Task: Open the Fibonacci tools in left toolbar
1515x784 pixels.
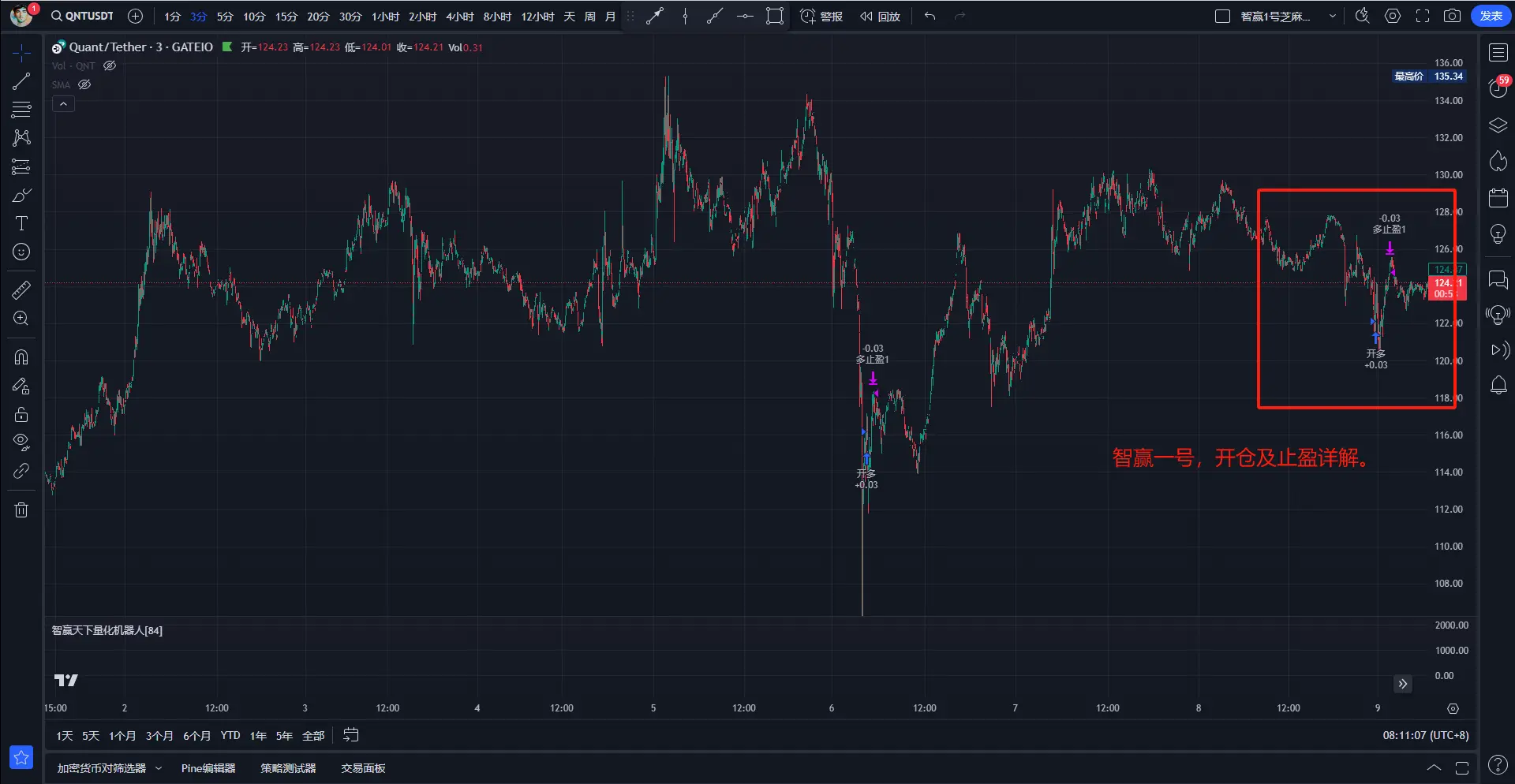Action: [x=21, y=110]
